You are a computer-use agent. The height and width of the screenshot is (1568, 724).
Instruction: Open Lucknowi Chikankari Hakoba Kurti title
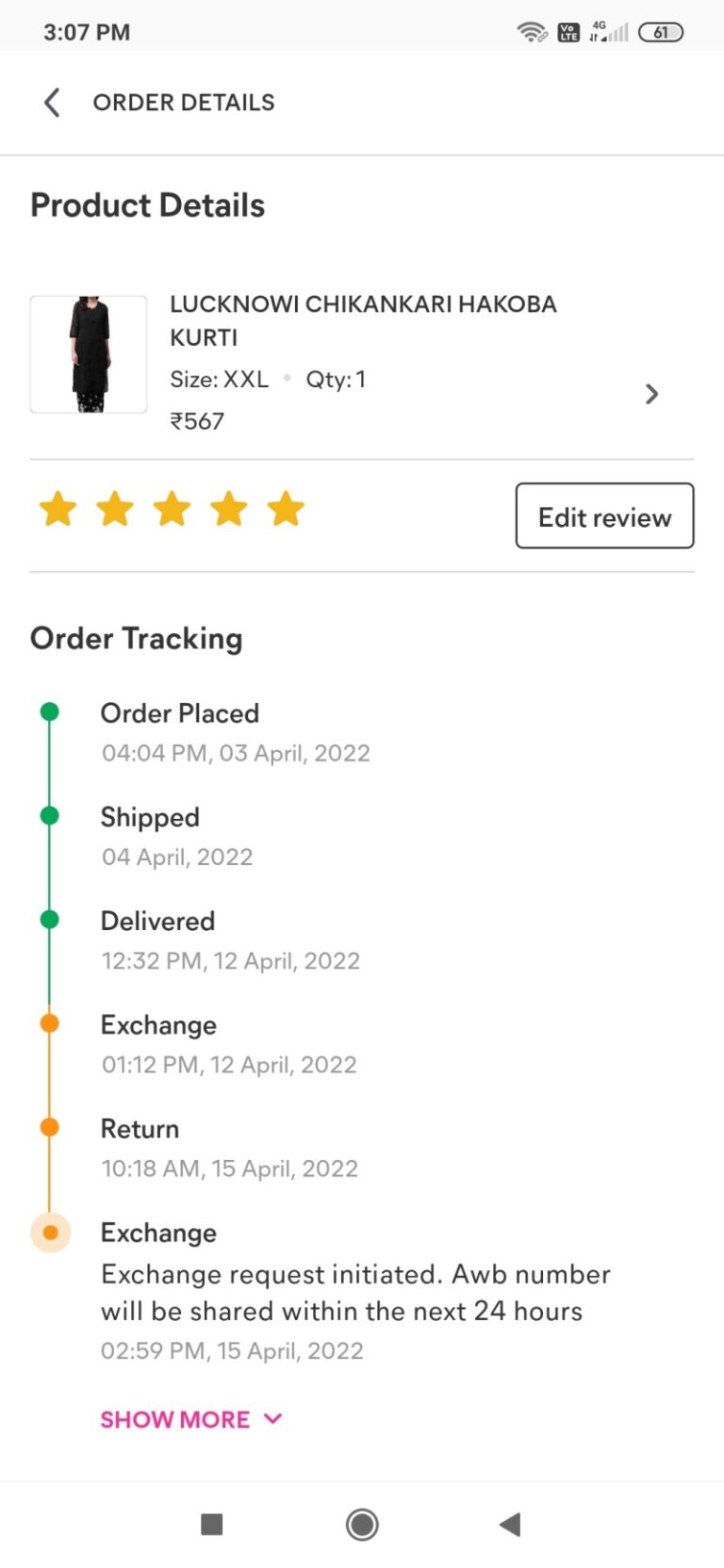363,320
